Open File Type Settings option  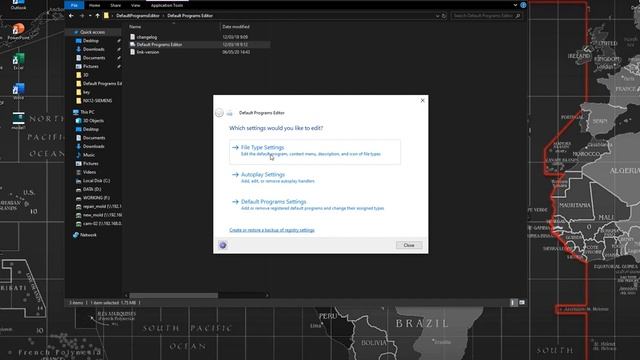(315, 151)
